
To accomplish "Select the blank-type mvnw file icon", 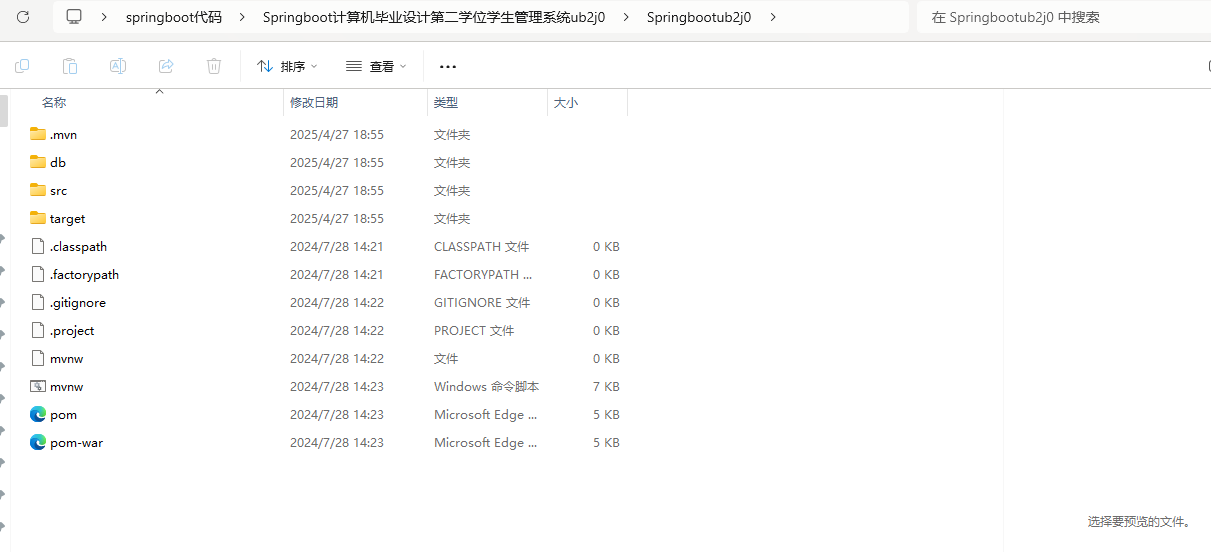I will pyautogui.click(x=38, y=358).
